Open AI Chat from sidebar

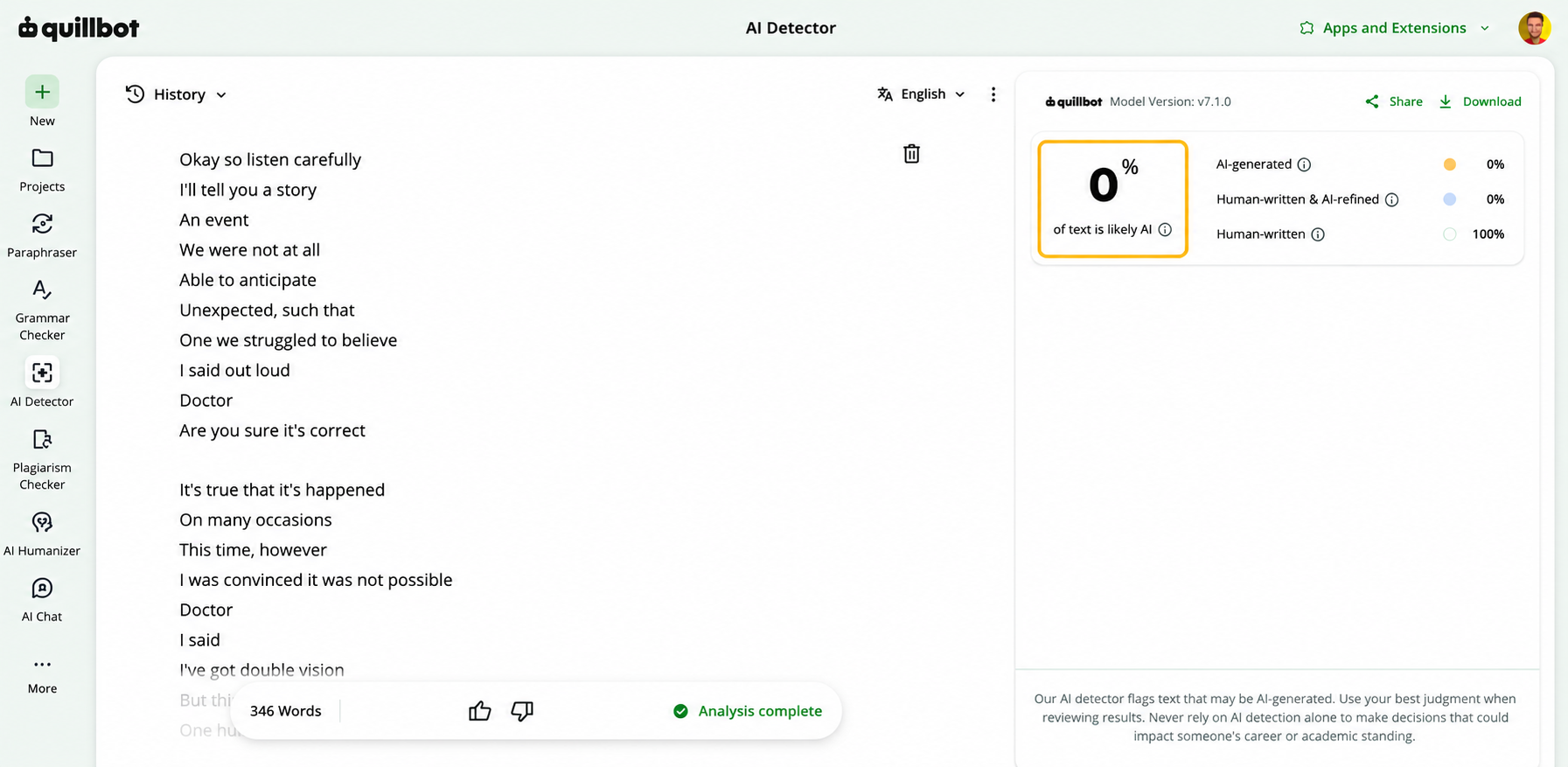point(42,600)
